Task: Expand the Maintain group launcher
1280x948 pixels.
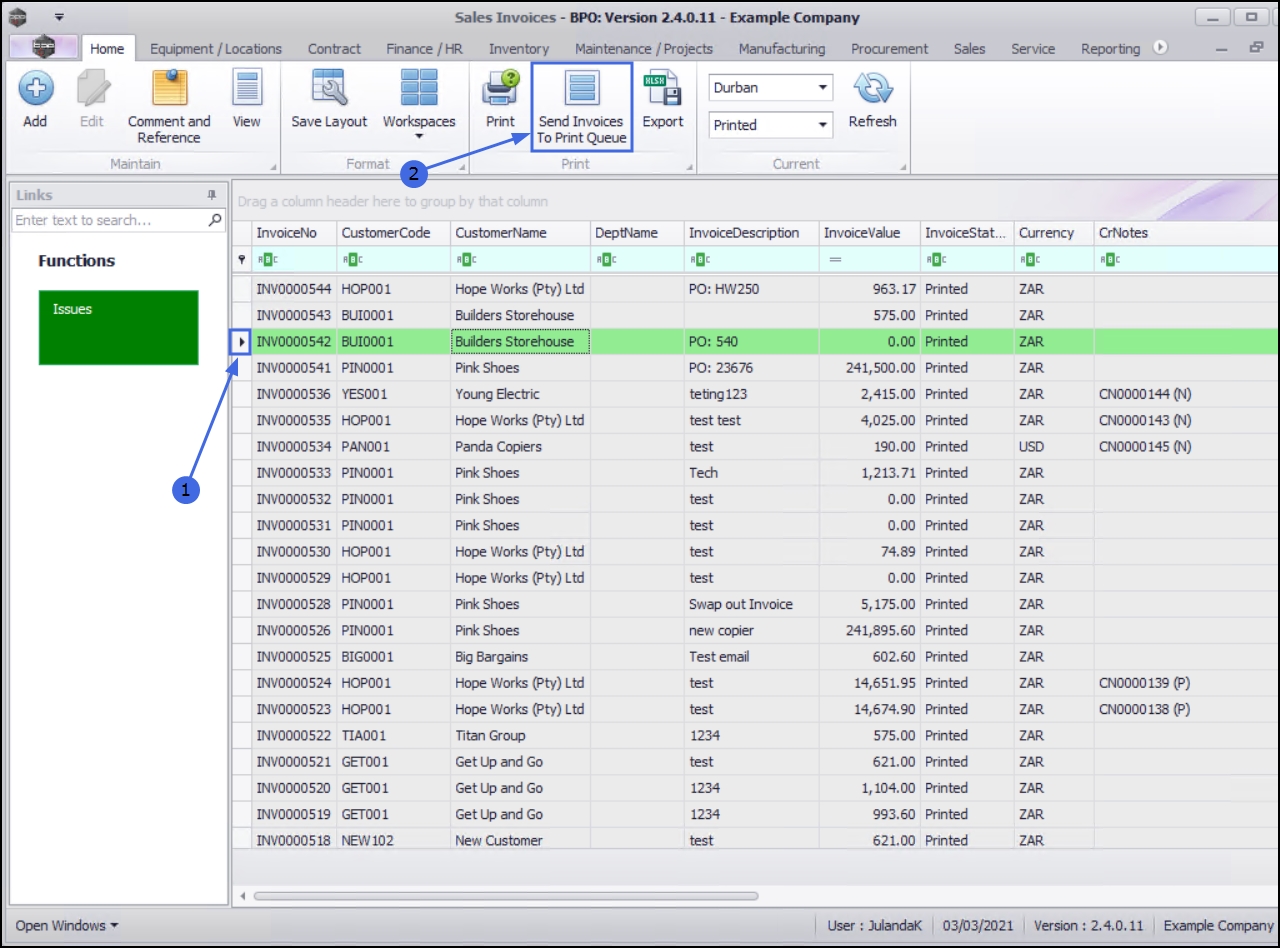Action: [274, 166]
